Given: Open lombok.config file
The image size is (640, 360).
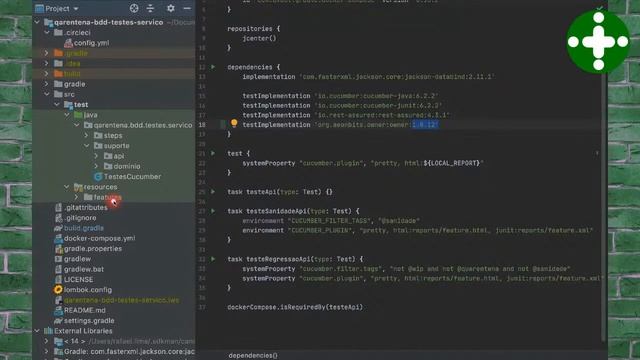Looking at the screenshot, I should (x=88, y=289).
